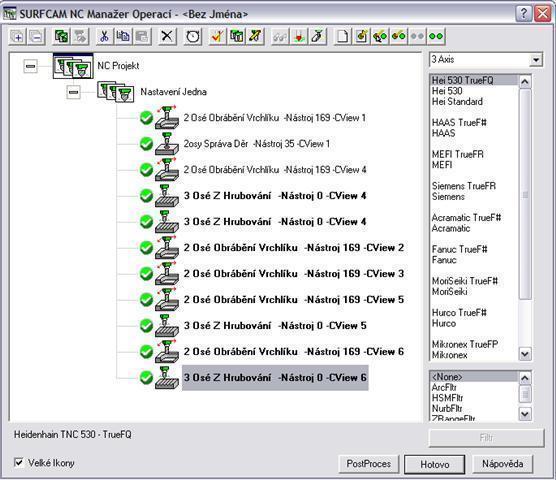Click the postprocessor list scrollbar thumb

[525, 194]
